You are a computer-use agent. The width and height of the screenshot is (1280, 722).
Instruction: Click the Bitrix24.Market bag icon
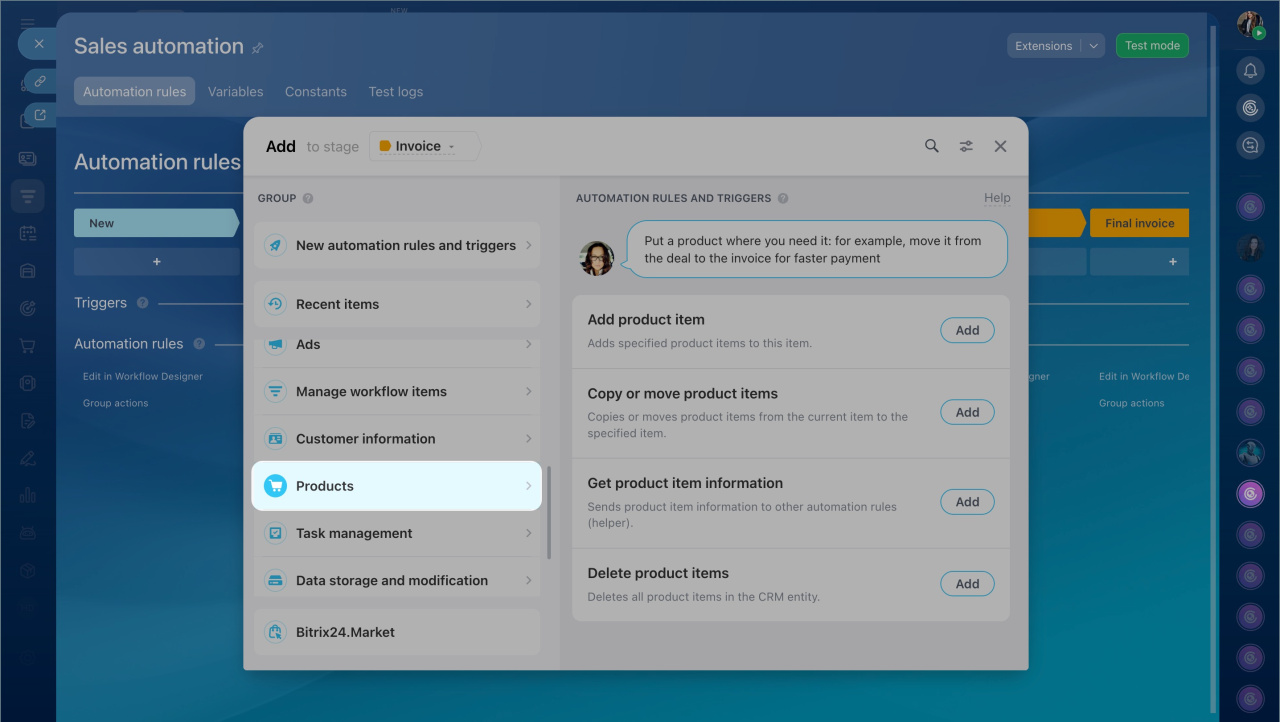275,632
